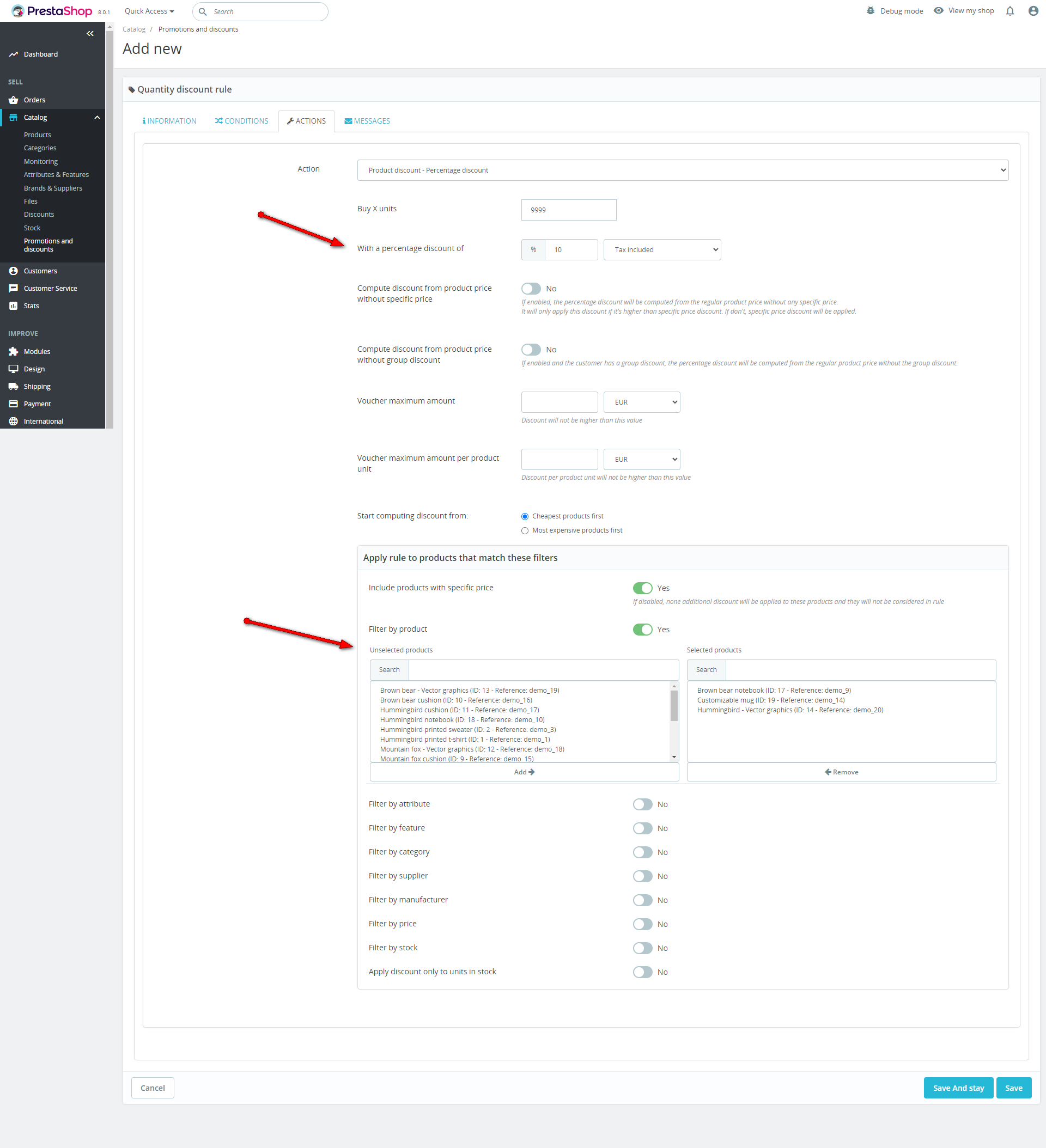Open the user profile avatar icon
Screen dimensions: 1046x1148
click(x=1033, y=11)
